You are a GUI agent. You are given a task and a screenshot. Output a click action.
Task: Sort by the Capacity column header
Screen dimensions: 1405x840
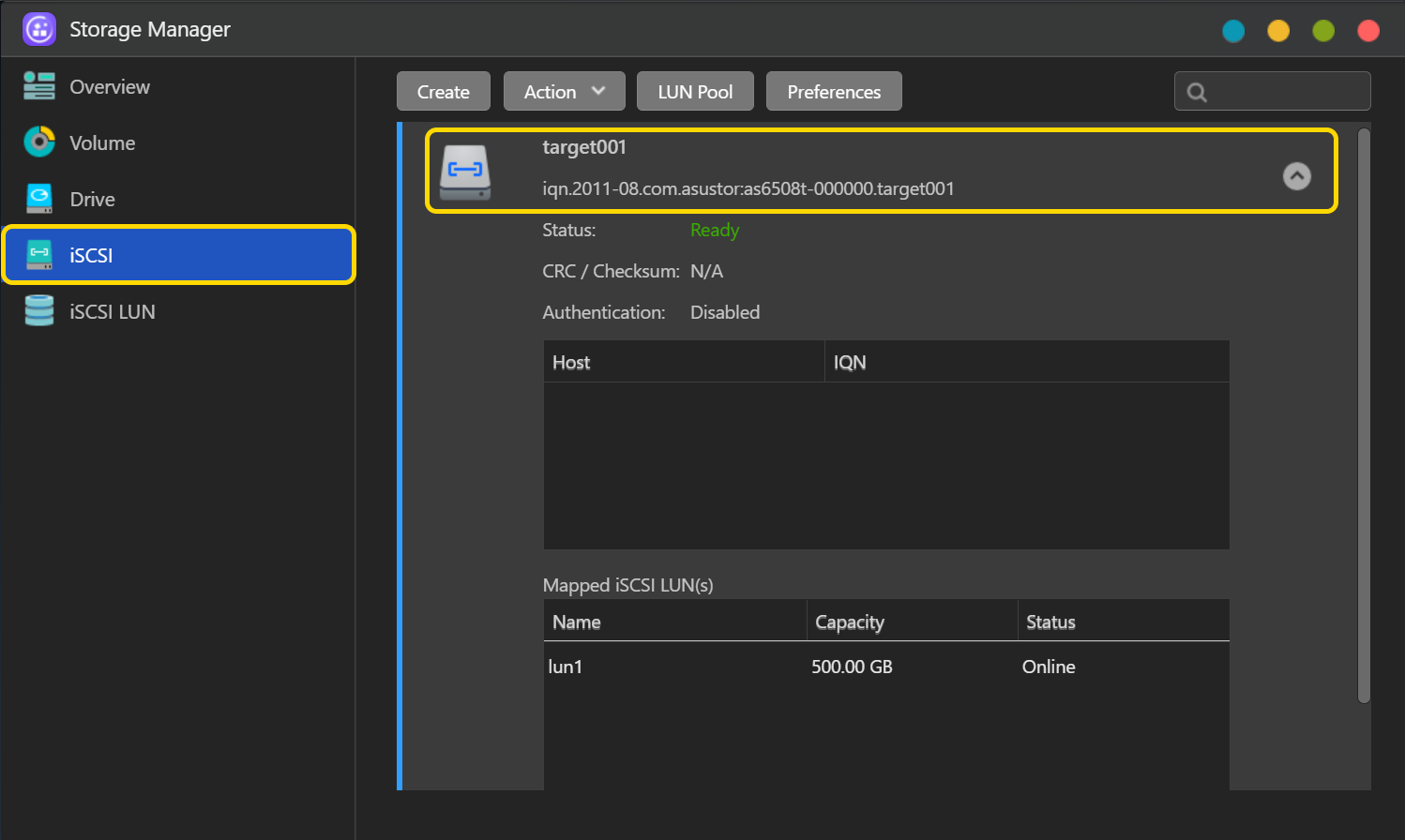[x=913, y=622]
